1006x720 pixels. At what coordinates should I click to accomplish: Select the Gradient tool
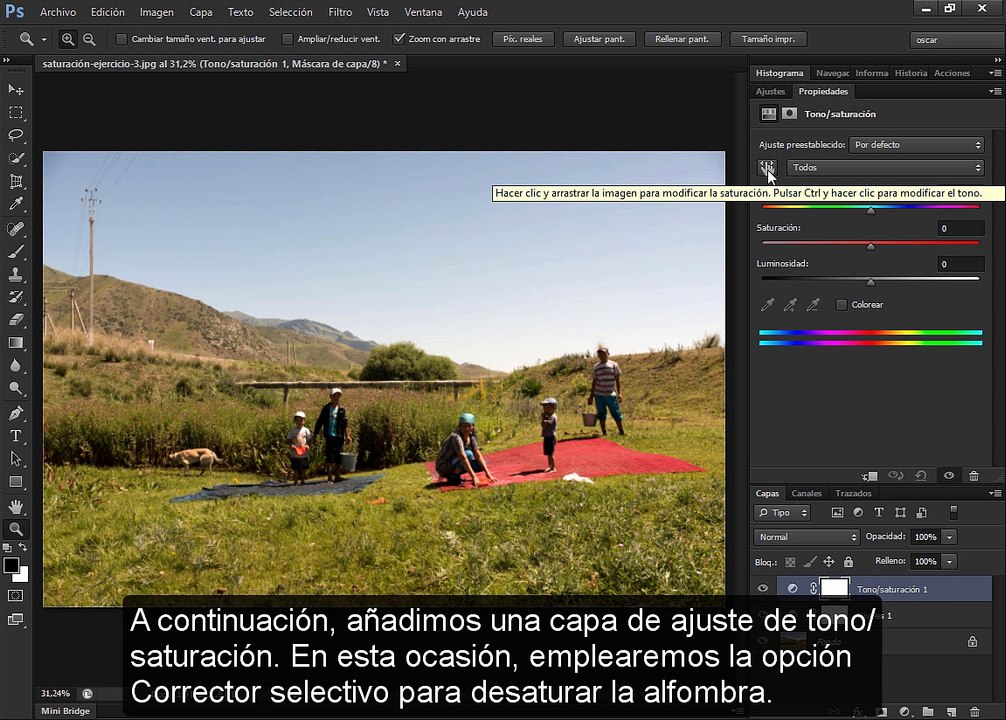pos(16,343)
